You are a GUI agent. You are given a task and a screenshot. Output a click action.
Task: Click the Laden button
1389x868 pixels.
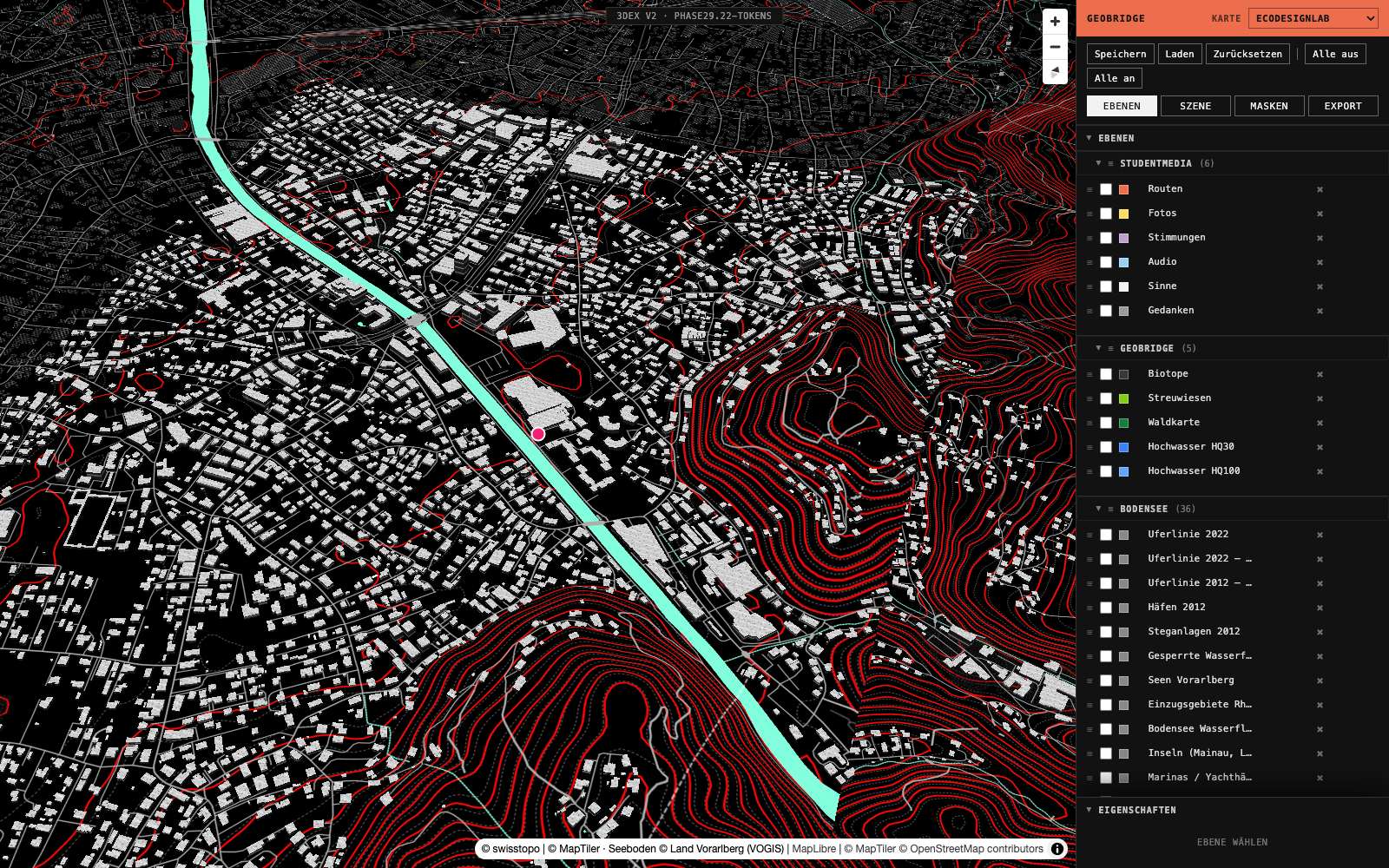point(1180,54)
